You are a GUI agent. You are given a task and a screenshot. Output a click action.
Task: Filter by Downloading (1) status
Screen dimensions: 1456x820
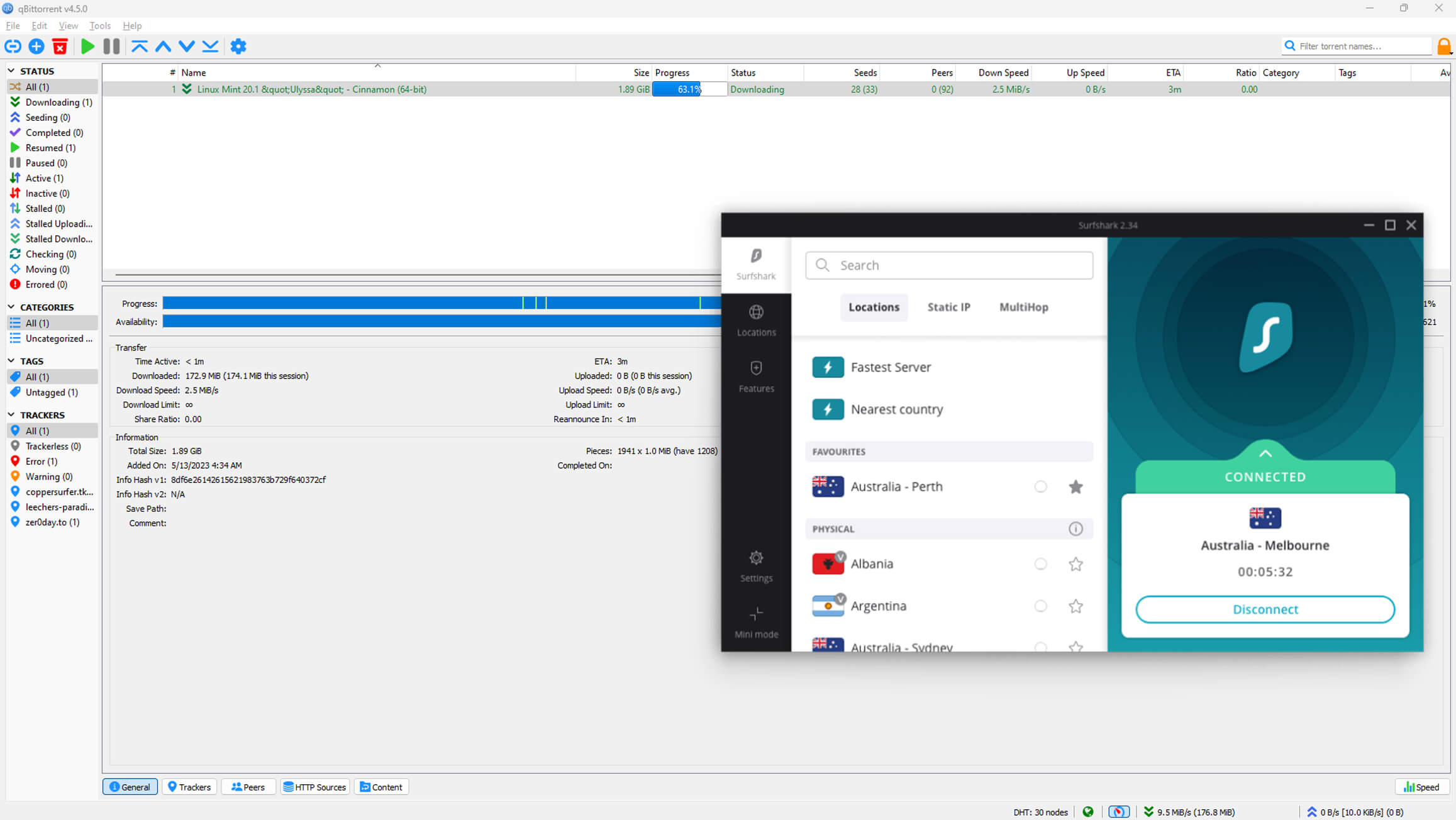tap(52, 102)
